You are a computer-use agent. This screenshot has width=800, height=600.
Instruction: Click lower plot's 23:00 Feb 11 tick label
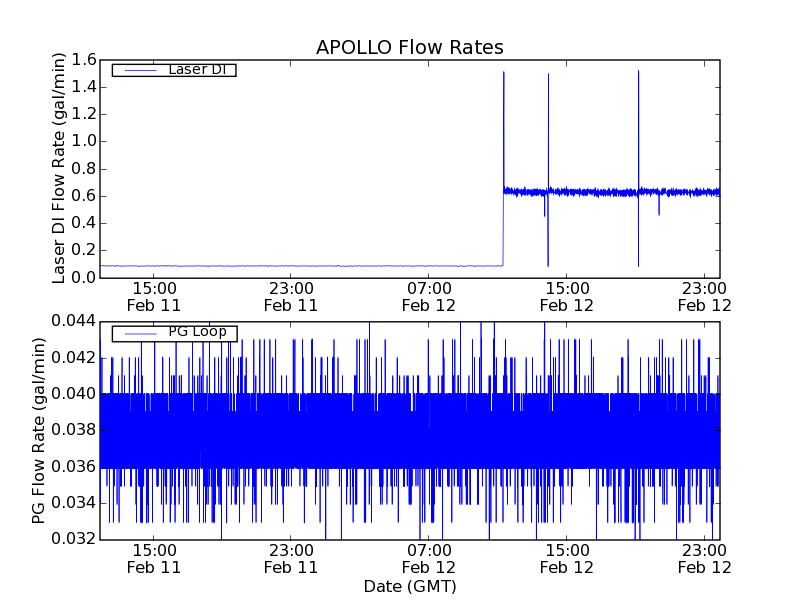[291, 558]
